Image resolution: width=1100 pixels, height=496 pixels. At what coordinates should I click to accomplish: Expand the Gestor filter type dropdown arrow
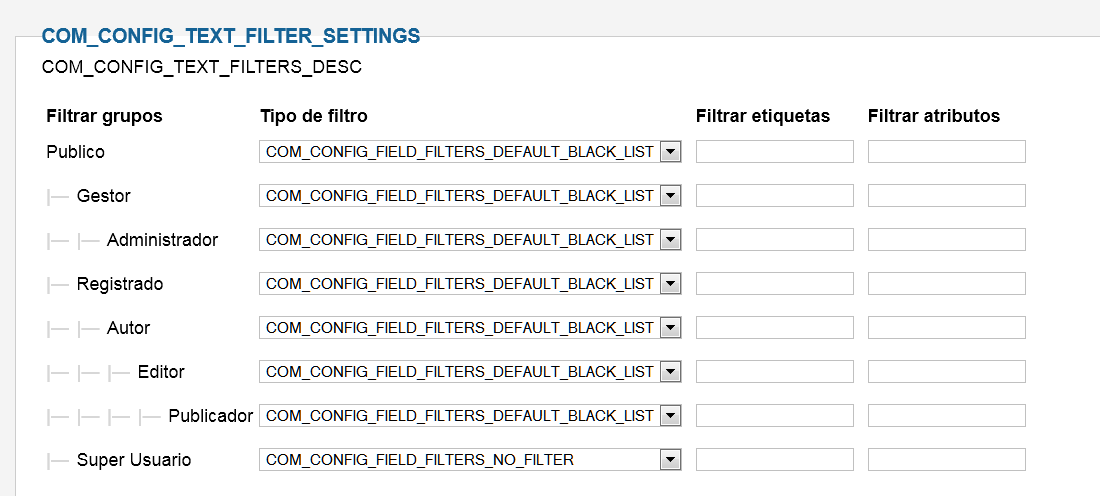coord(671,196)
